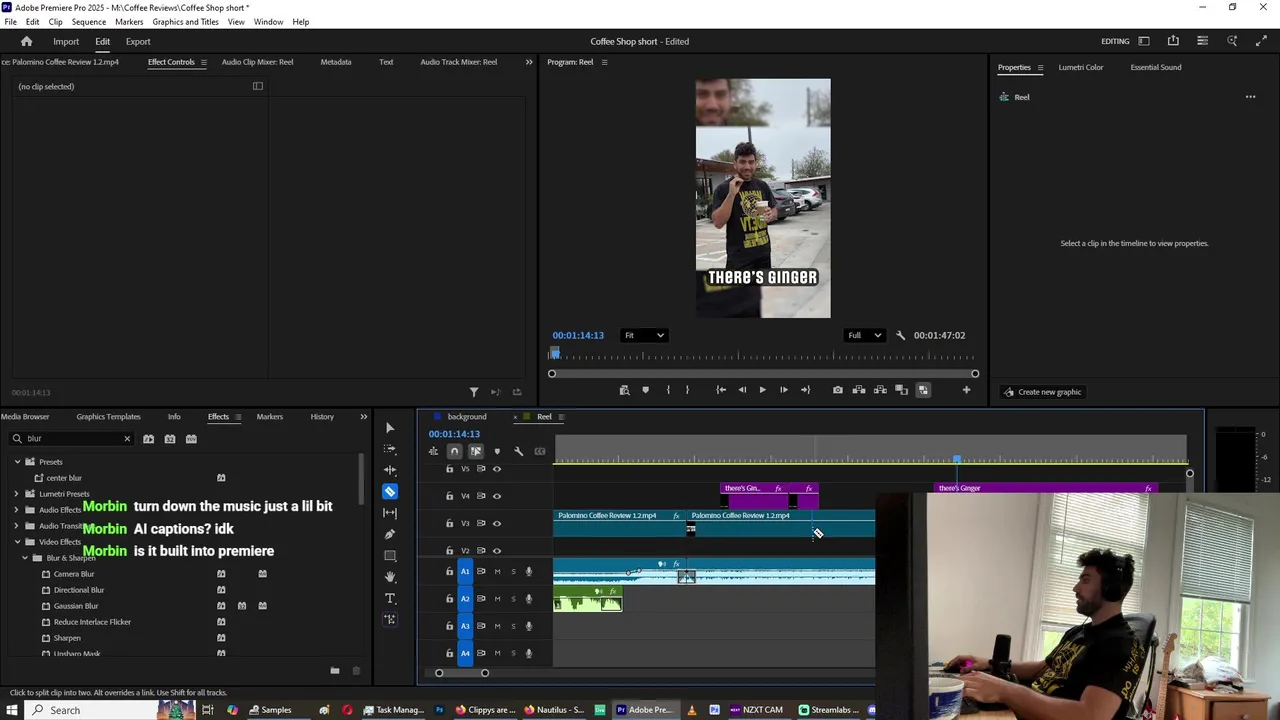Toggle lock on track V3
This screenshot has width=1280, height=720.
449,523
